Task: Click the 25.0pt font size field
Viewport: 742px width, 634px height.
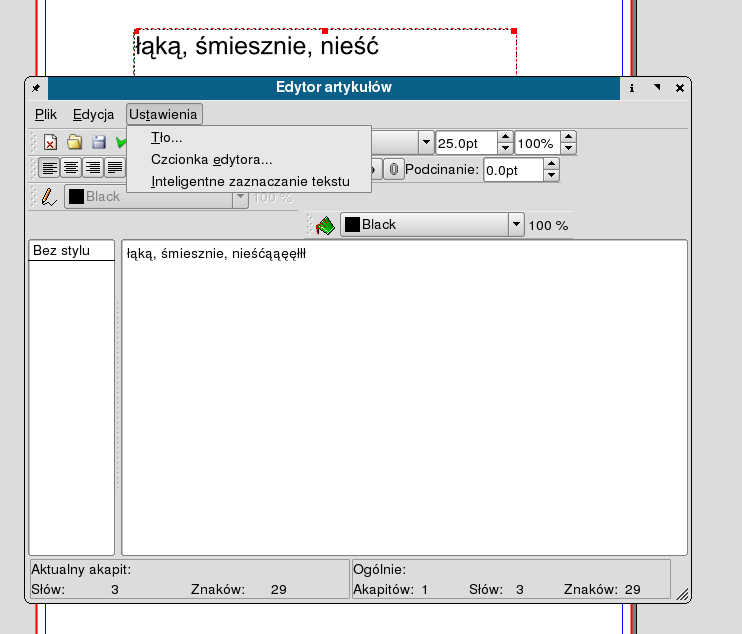Action: point(465,143)
